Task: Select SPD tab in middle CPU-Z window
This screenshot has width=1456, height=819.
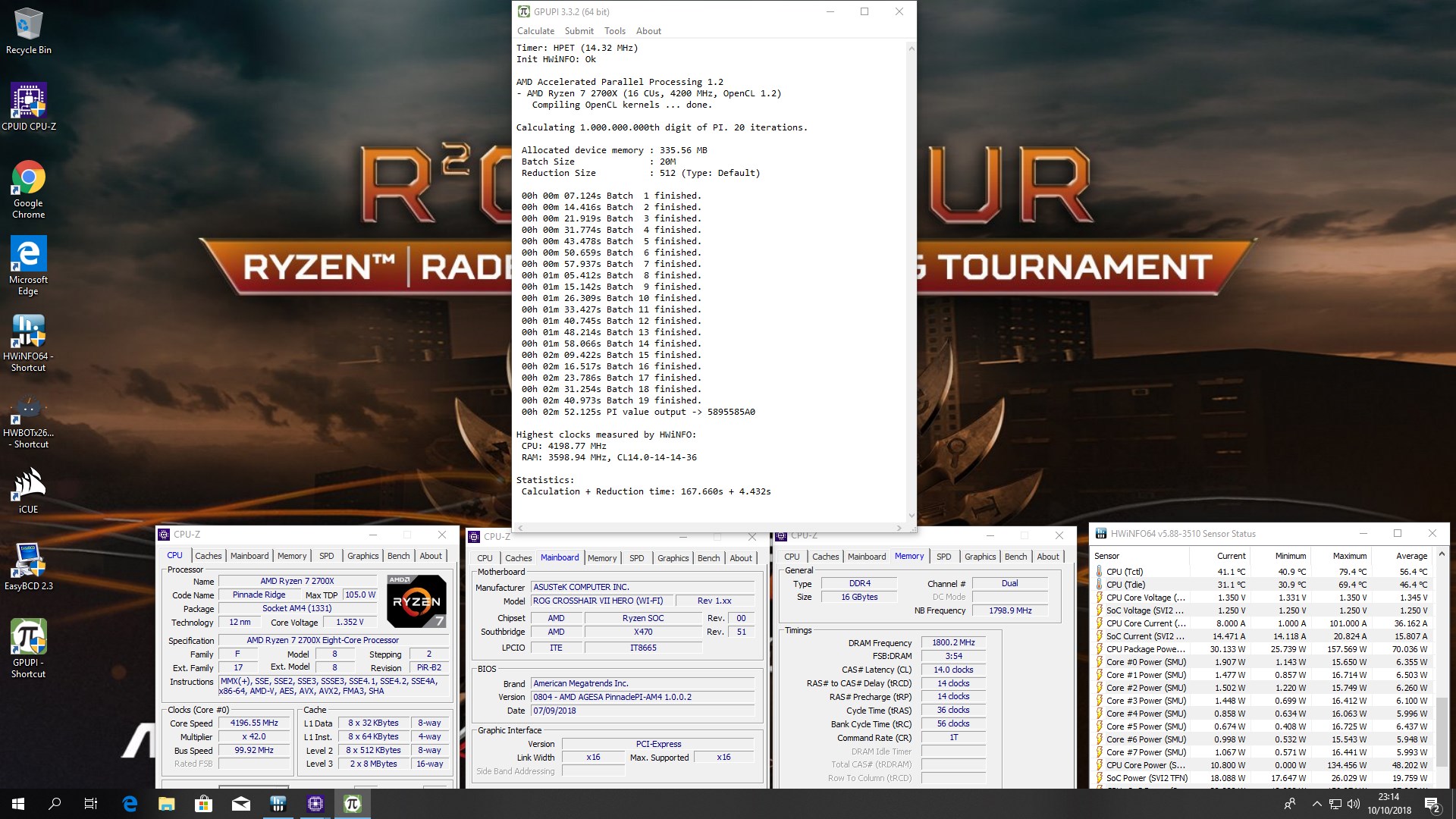Action: pyautogui.click(x=637, y=558)
